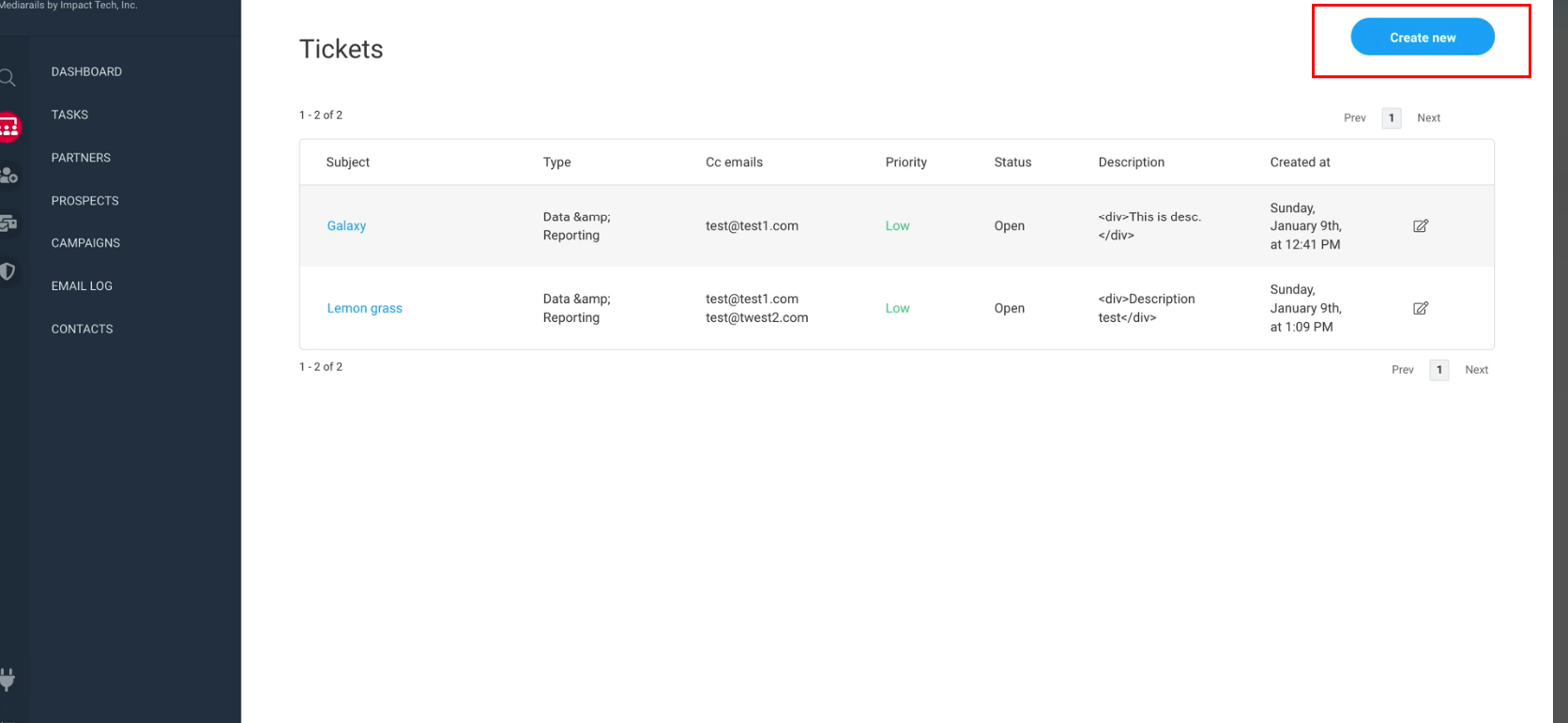This screenshot has width=1568, height=723.
Task: Click the Create new button
Action: [x=1422, y=38]
